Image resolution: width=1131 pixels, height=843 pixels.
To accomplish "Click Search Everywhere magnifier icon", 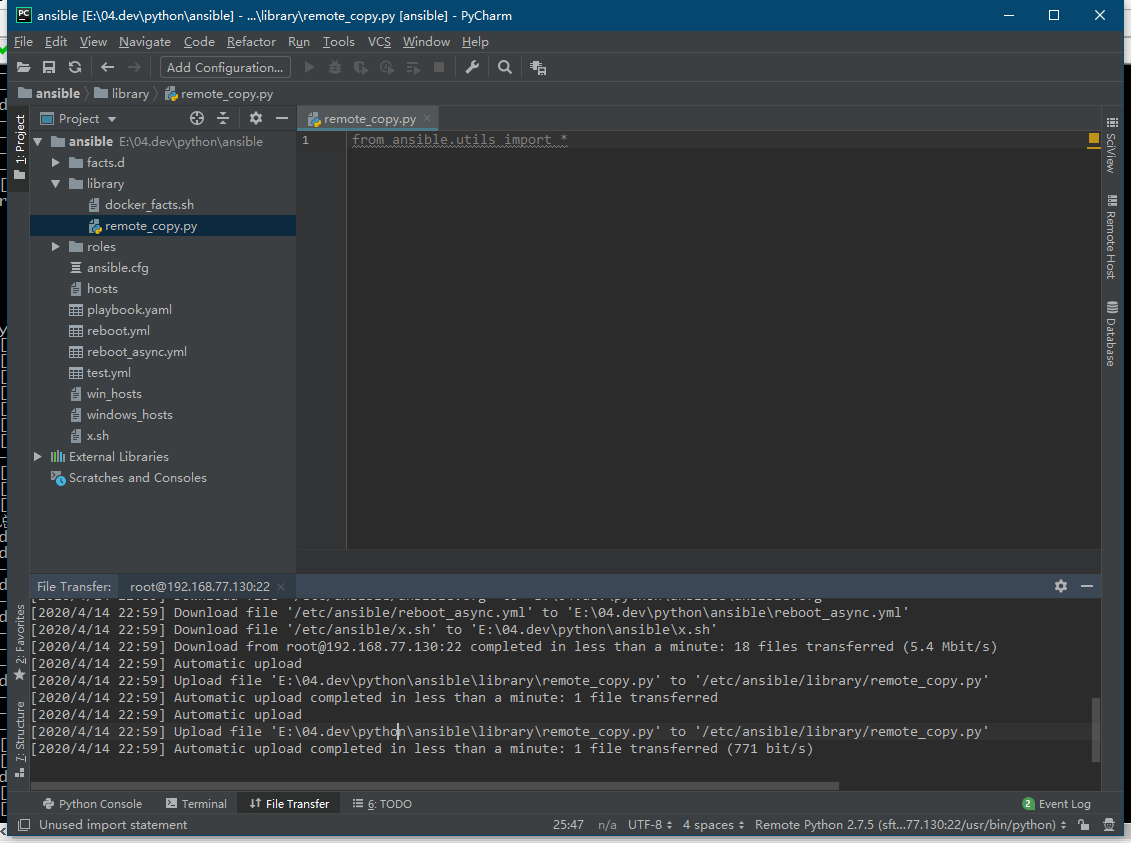I will coord(504,67).
